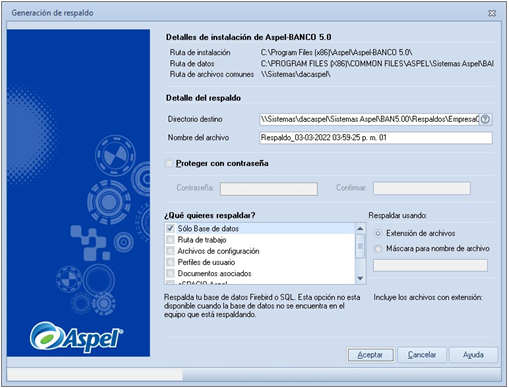
Task: Click the list scroll down arrow
Action: coord(360,278)
